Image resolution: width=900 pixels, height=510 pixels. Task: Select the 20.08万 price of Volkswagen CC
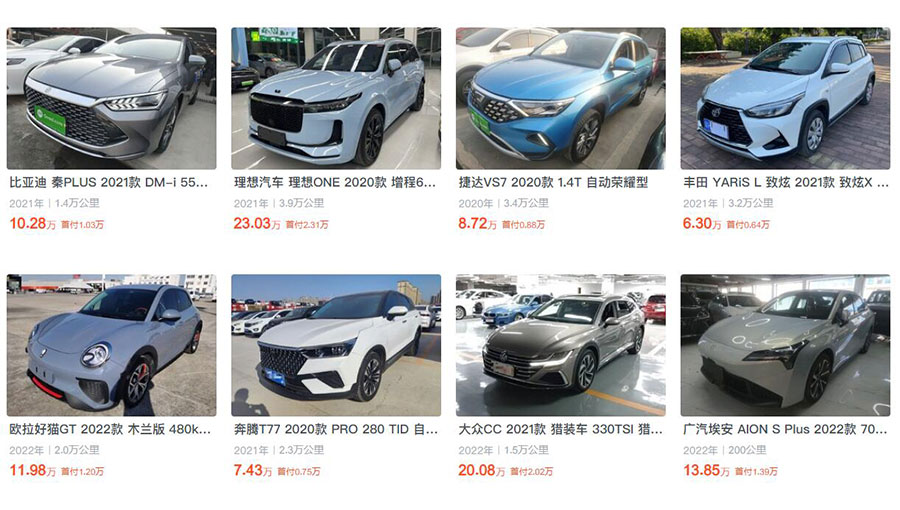click(x=482, y=470)
